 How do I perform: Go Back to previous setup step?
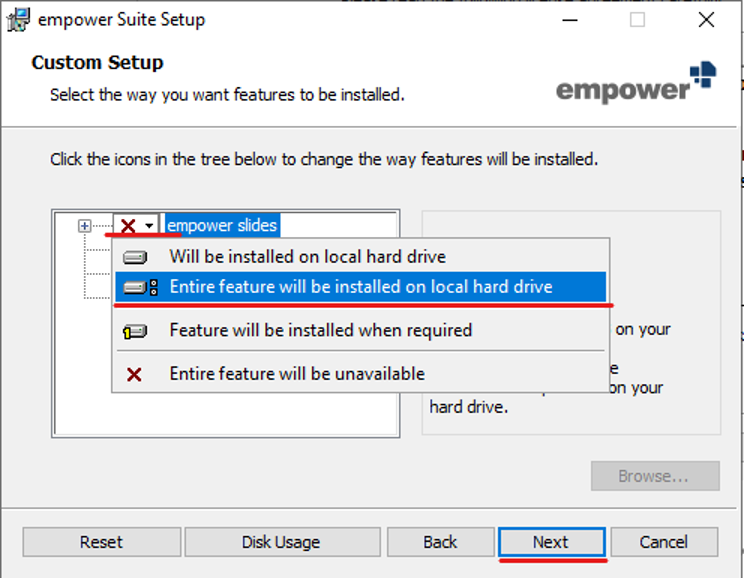click(x=440, y=542)
